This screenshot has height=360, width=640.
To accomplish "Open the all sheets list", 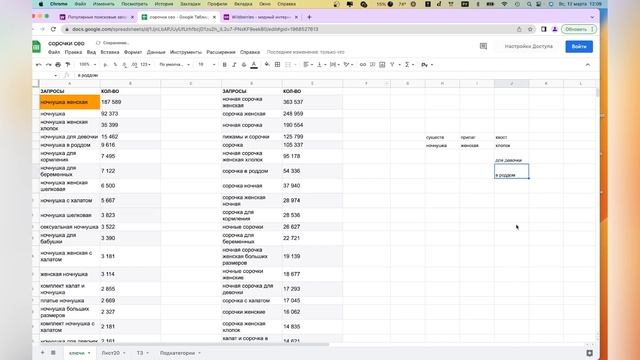I will pos(53,353).
